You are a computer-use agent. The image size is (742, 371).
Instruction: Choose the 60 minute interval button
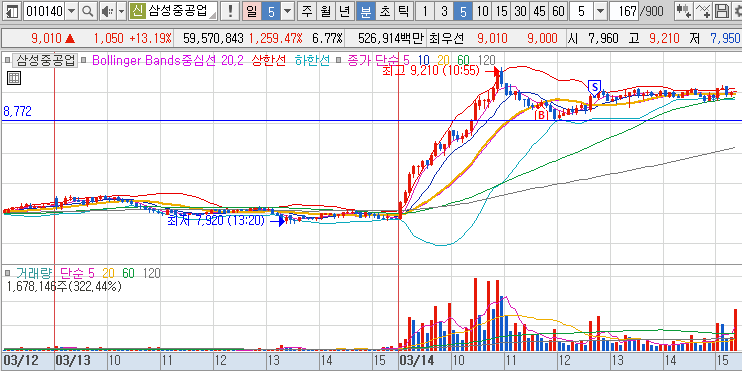[x=558, y=11]
